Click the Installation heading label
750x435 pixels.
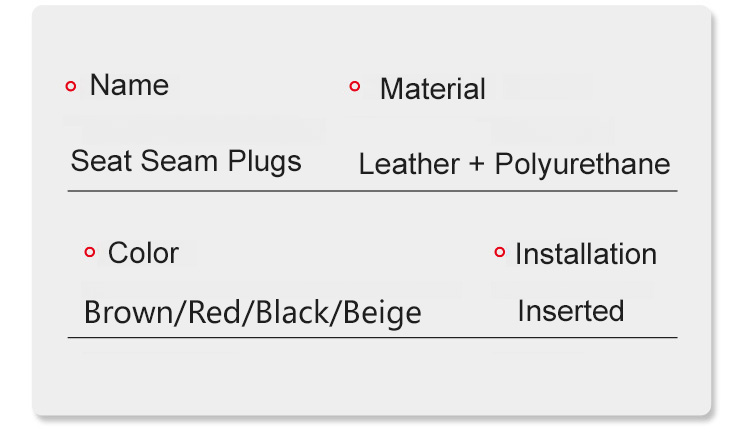coord(585,254)
